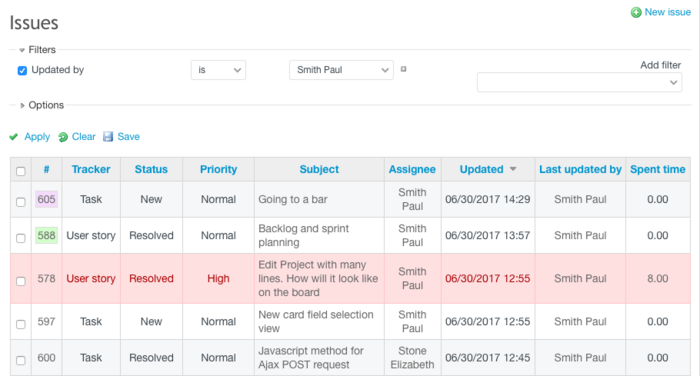Image resolution: width=700 pixels, height=376 pixels.
Task: Click the 8.00 spent time value
Action: 658,278
